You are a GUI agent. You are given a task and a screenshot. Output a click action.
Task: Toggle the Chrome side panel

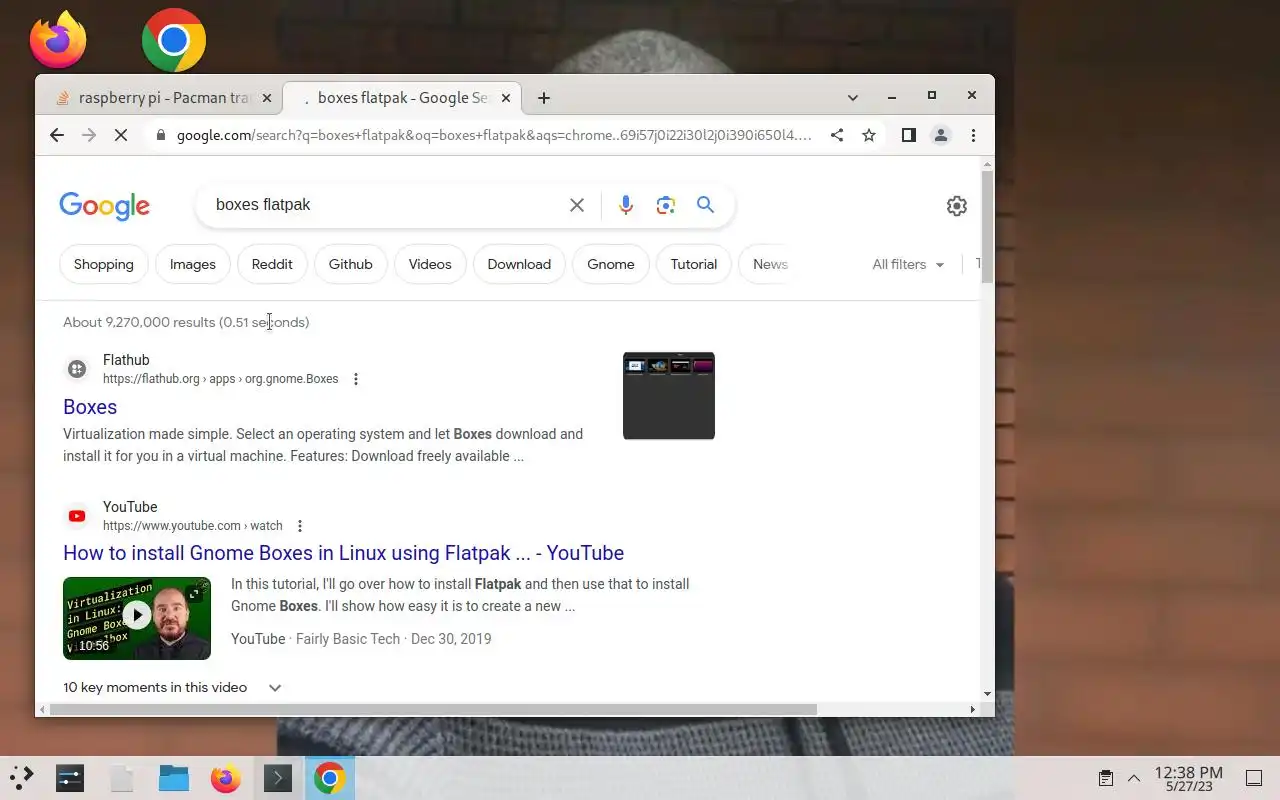(908, 135)
